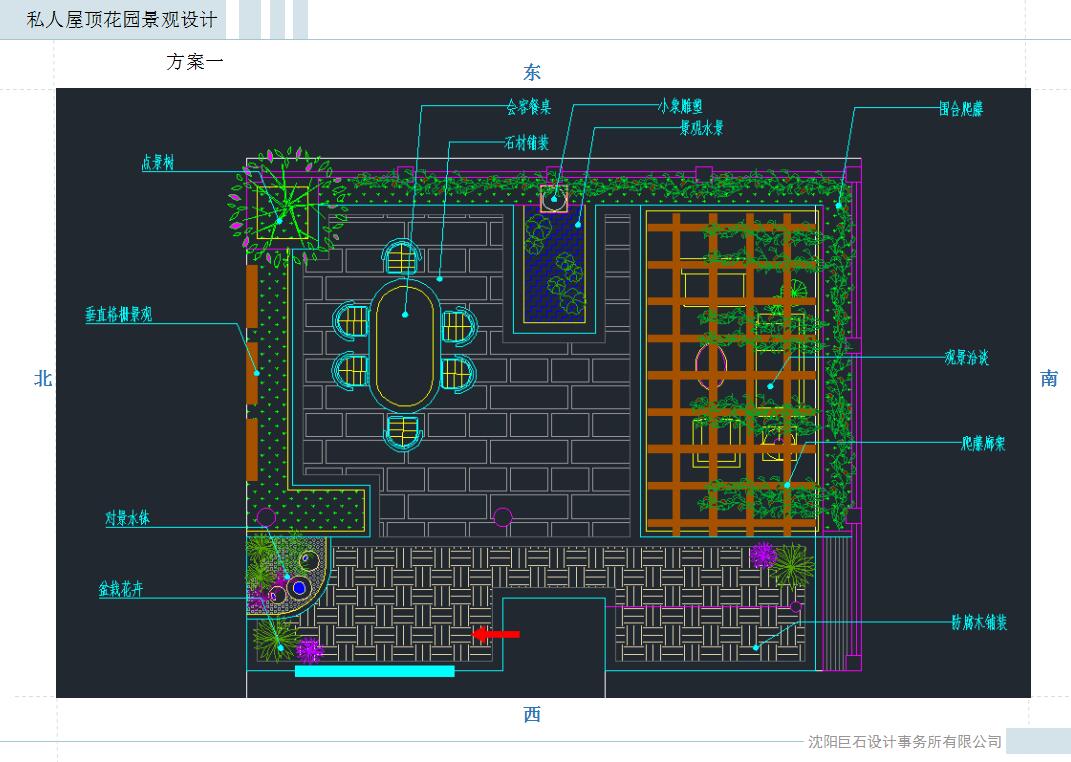Click the 私人屋顶花园景观设计 title
1071x762 pixels.
tap(121, 18)
